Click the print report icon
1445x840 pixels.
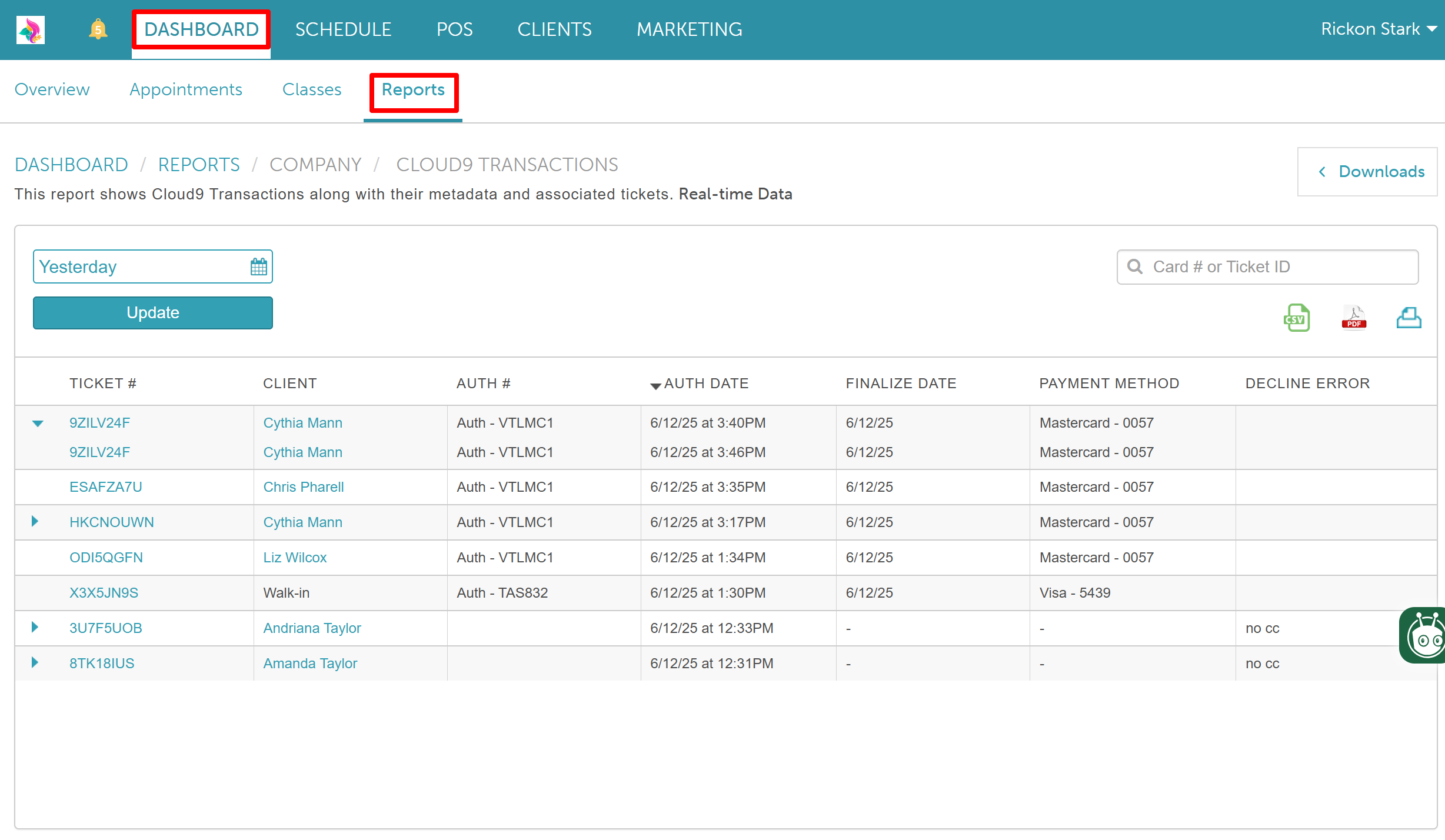(1409, 318)
